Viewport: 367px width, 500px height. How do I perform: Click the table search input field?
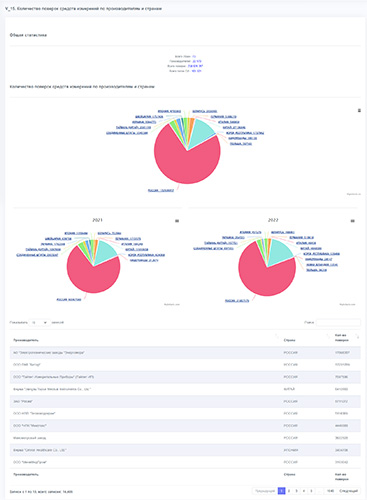[x=338, y=322]
